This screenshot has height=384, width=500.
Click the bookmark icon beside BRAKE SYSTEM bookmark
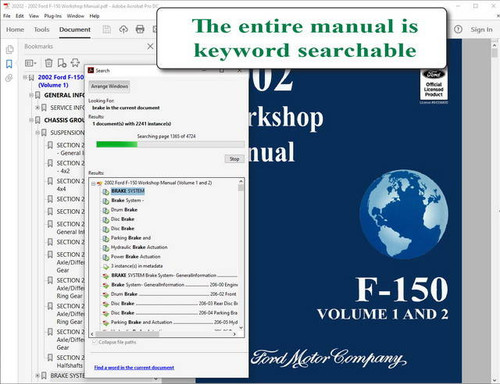[x=44, y=376]
